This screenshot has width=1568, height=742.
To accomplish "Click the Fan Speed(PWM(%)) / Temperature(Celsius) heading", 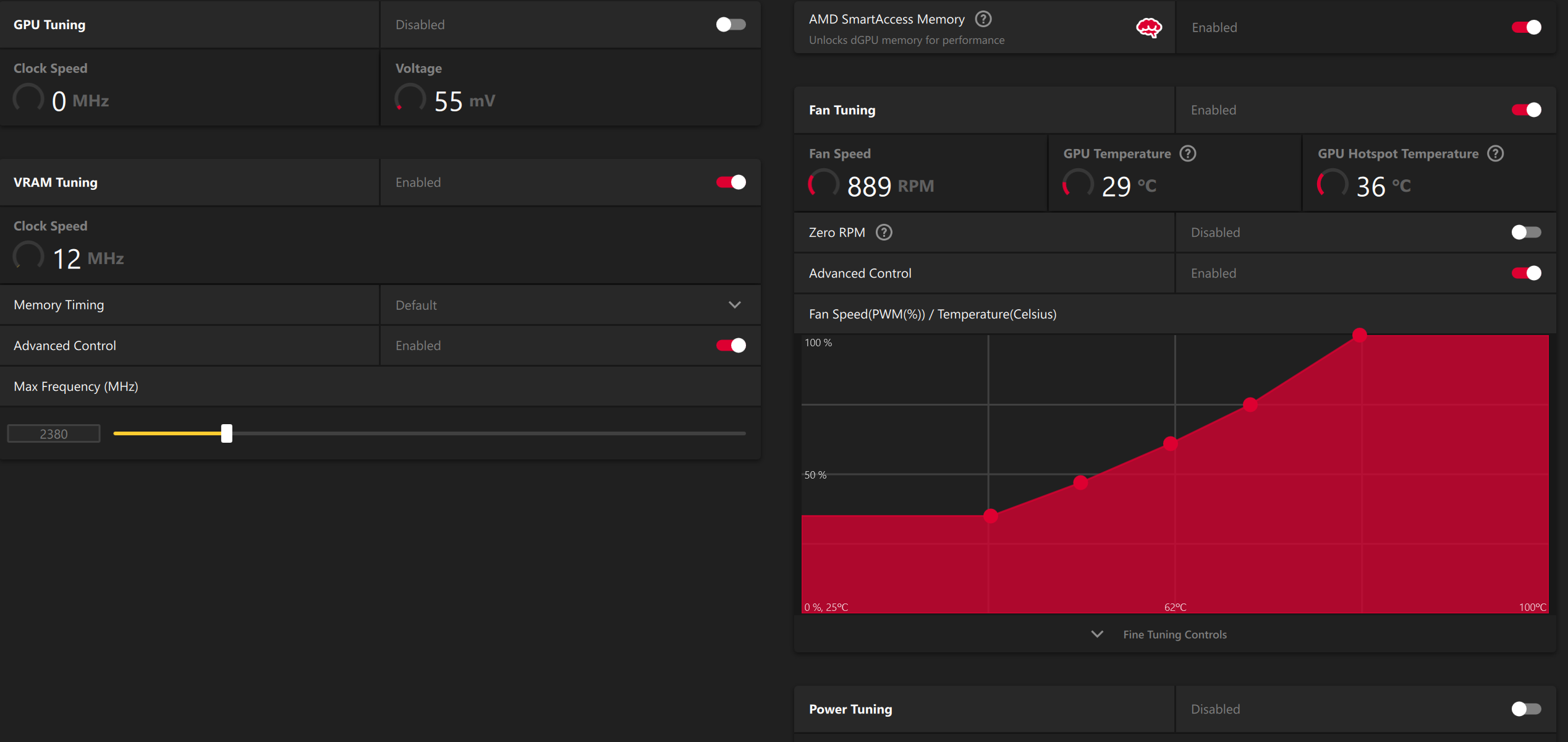I will (x=933, y=314).
